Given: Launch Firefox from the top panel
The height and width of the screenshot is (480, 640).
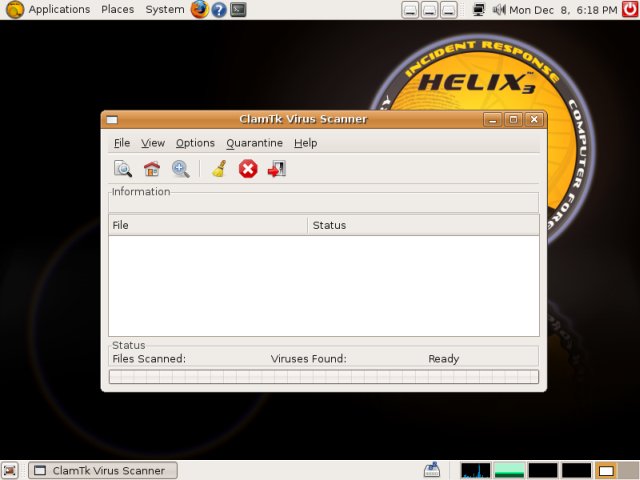Looking at the screenshot, I should point(200,9).
